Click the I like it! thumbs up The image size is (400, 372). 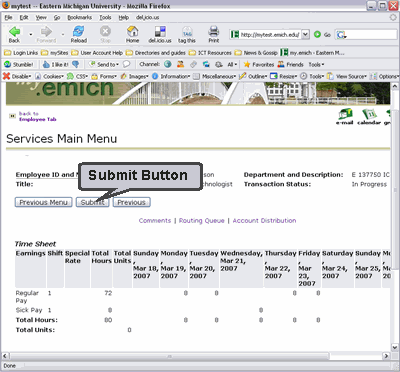click(x=56, y=64)
